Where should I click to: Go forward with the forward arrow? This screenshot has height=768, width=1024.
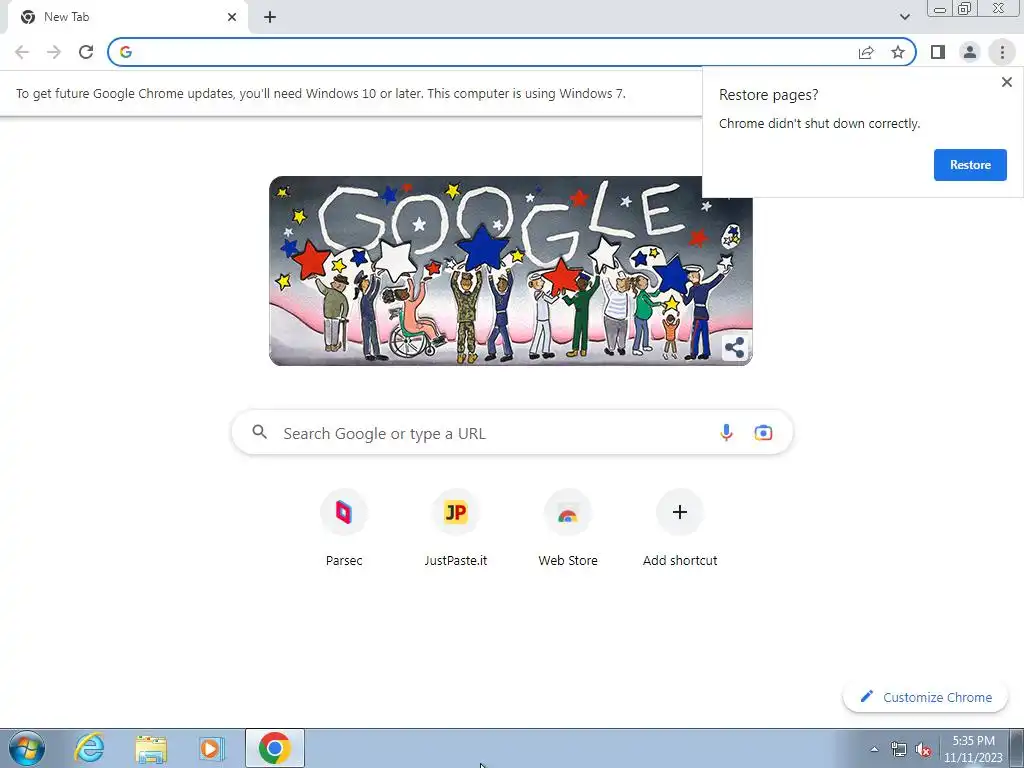point(54,52)
